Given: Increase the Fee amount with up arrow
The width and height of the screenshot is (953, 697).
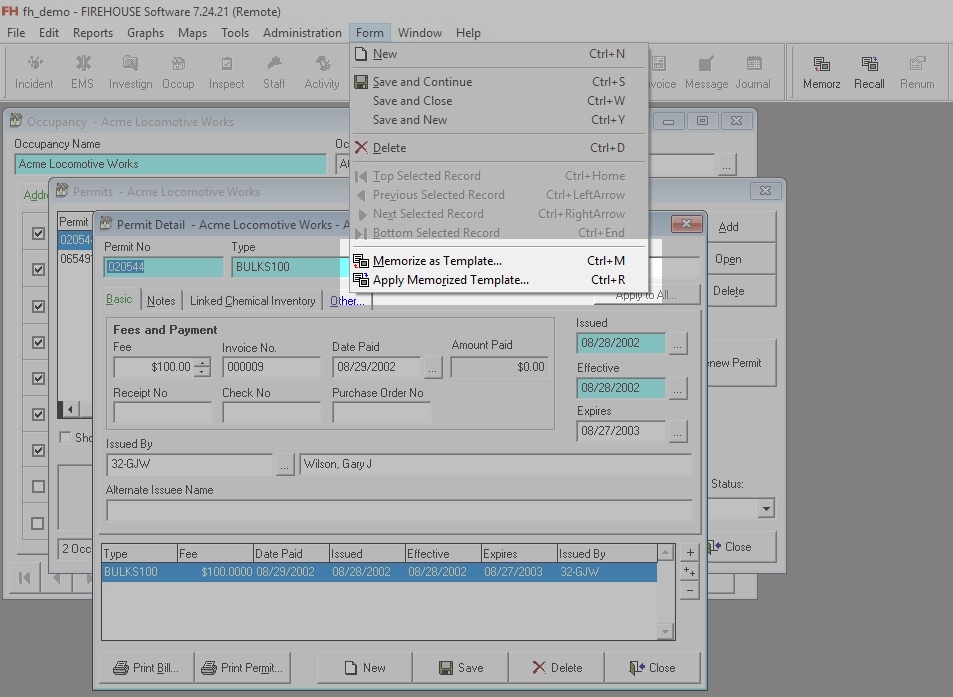Looking at the screenshot, I should [202, 363].
